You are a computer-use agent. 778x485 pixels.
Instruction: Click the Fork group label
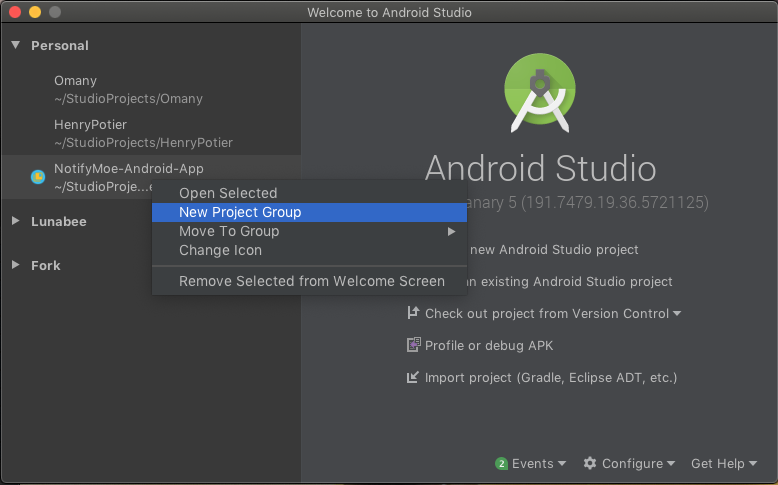(x=46, y=266)
